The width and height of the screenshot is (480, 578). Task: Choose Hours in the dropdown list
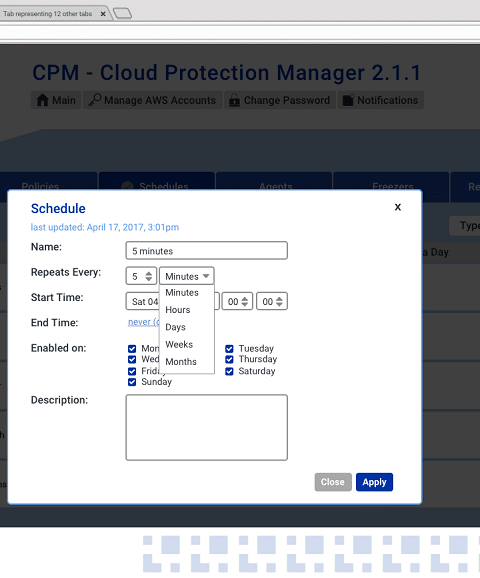178,310
